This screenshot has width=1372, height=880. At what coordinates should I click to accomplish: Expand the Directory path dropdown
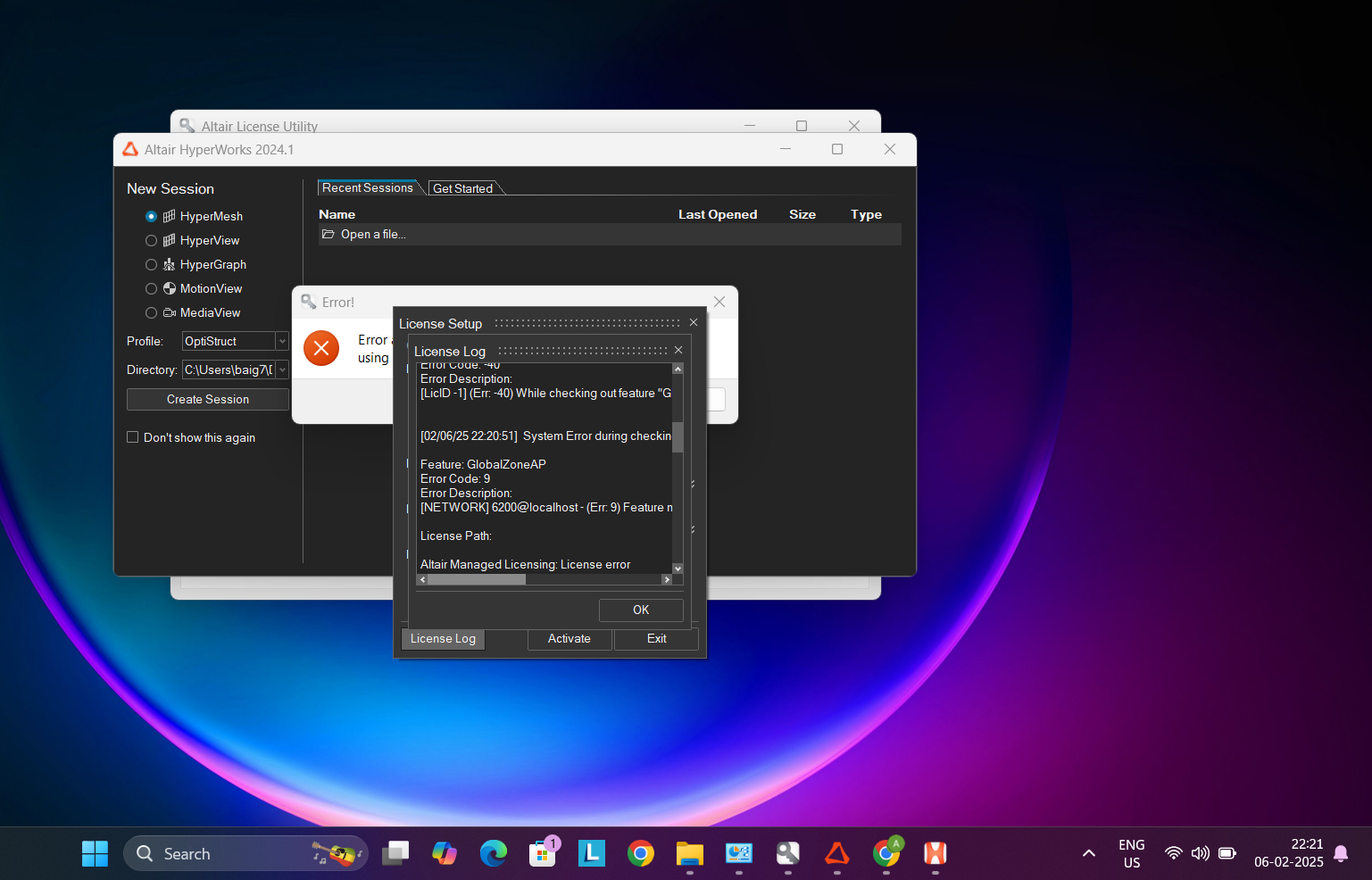pyautogui.click(x=282, y=369)
